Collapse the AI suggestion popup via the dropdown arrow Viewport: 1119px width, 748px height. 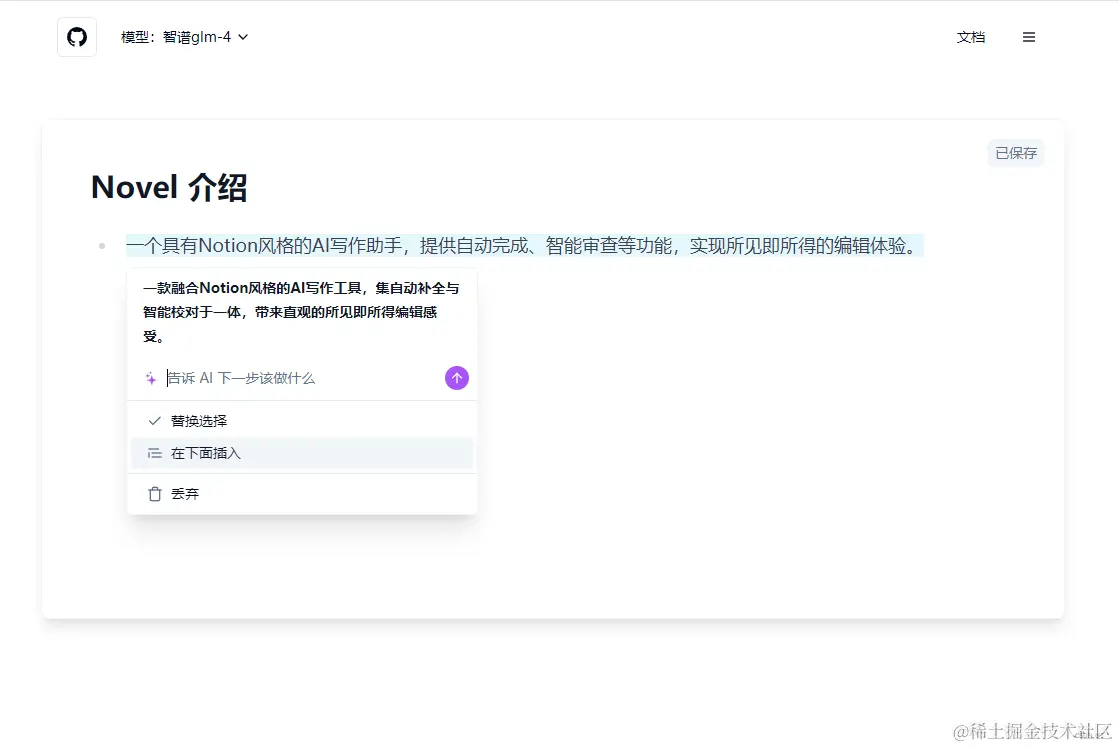pyautogui.click(x=242, y=36)
